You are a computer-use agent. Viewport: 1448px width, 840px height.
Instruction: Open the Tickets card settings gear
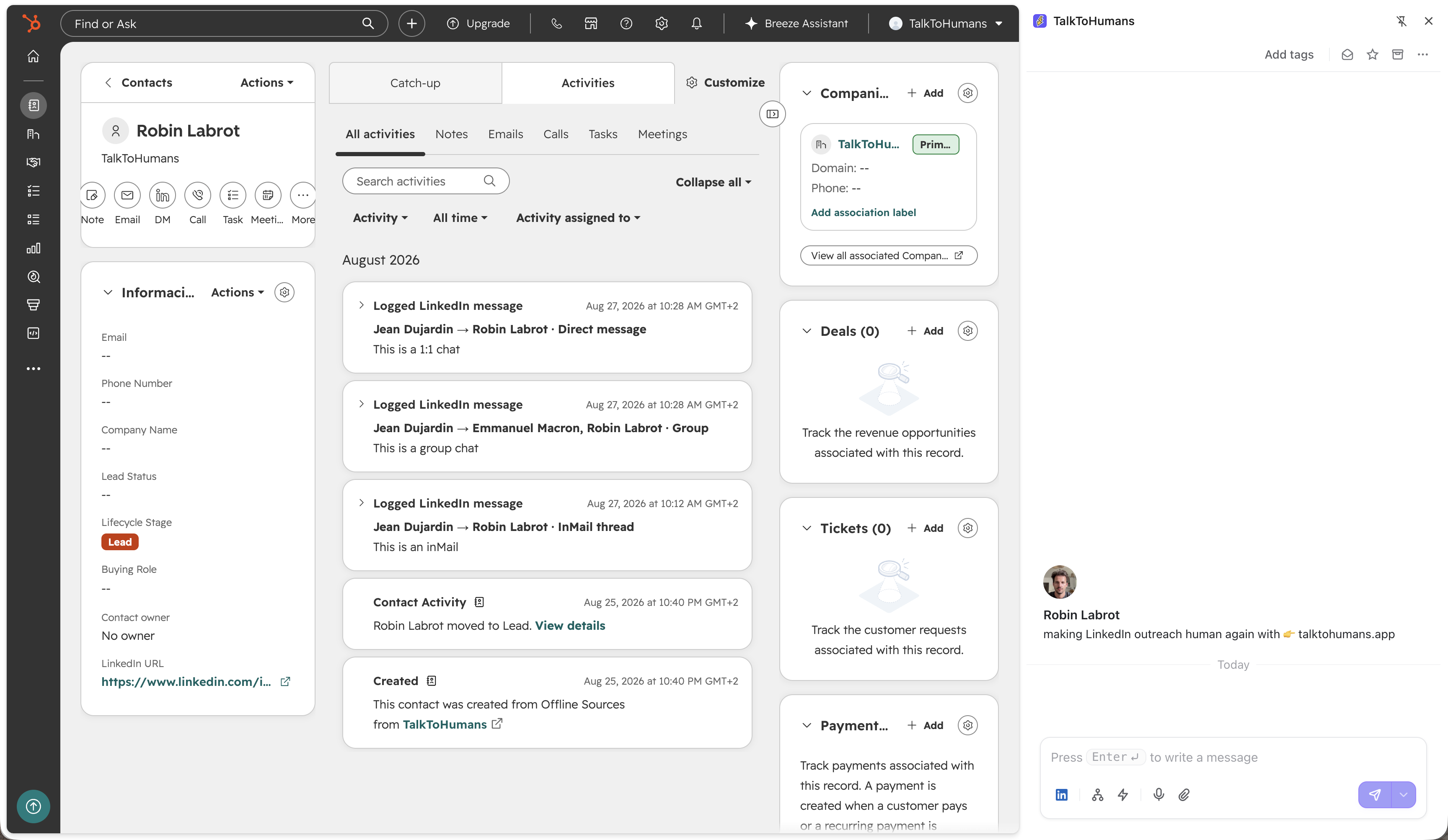click(967, 528)
